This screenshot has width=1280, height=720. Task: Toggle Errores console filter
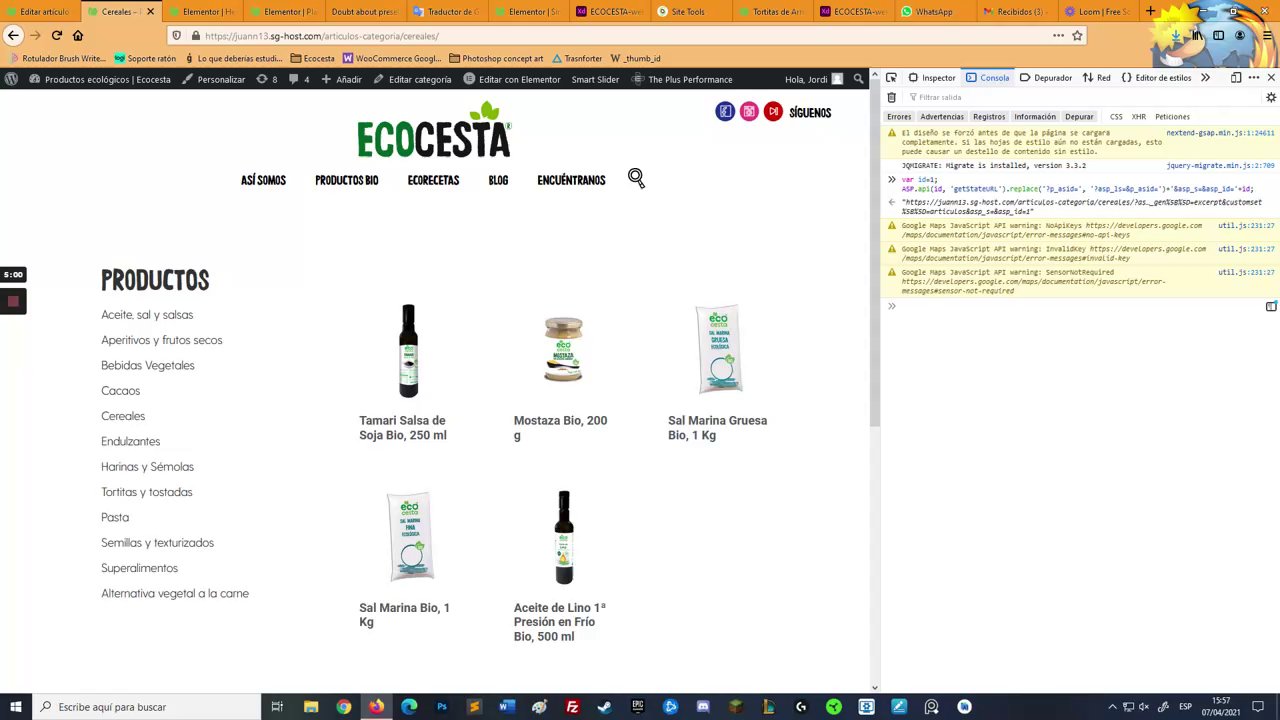click(899, 117)
